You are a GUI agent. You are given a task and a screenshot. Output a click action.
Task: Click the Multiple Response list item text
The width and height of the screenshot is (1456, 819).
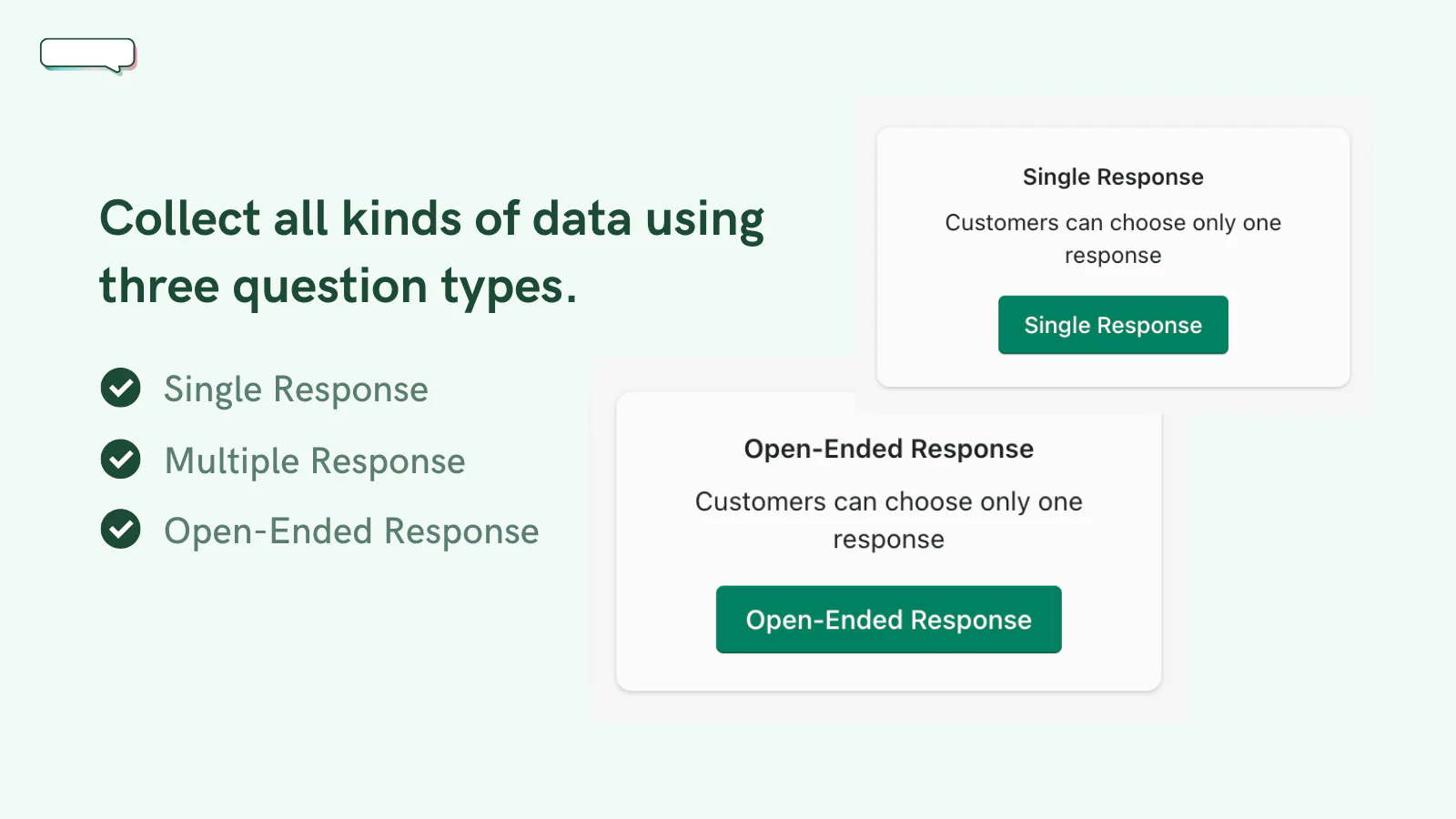point(315,461)
